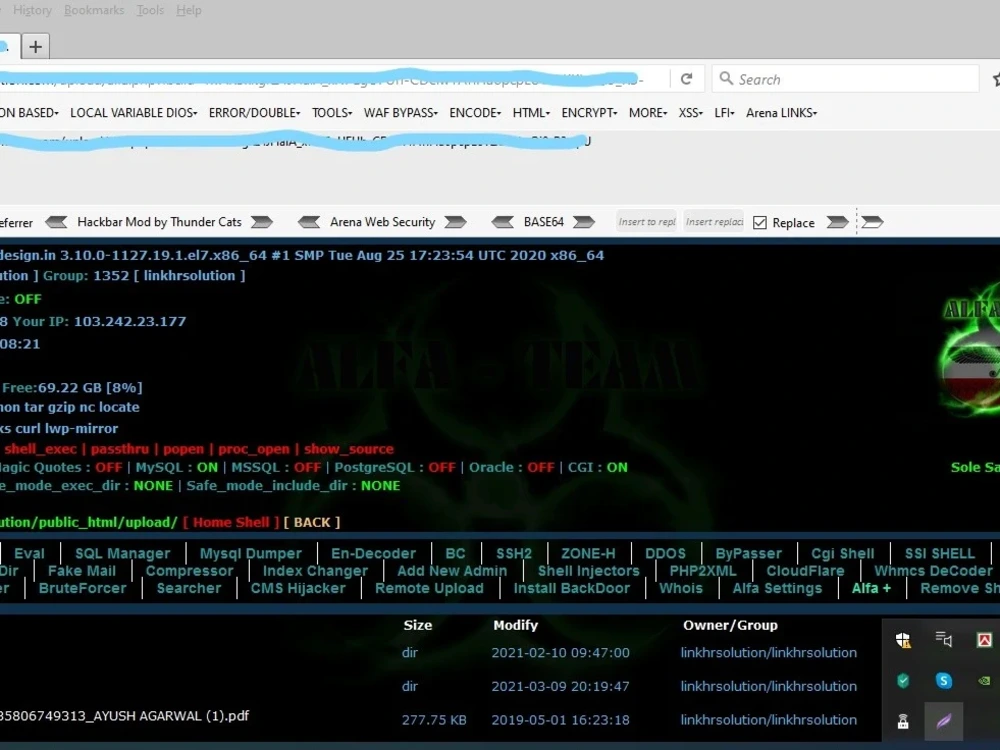Image resolution: width=1000 pixels, height=750 pixels.
Task: Expand Arena LINKS dropdown
Action: click(x=781, y=113)
